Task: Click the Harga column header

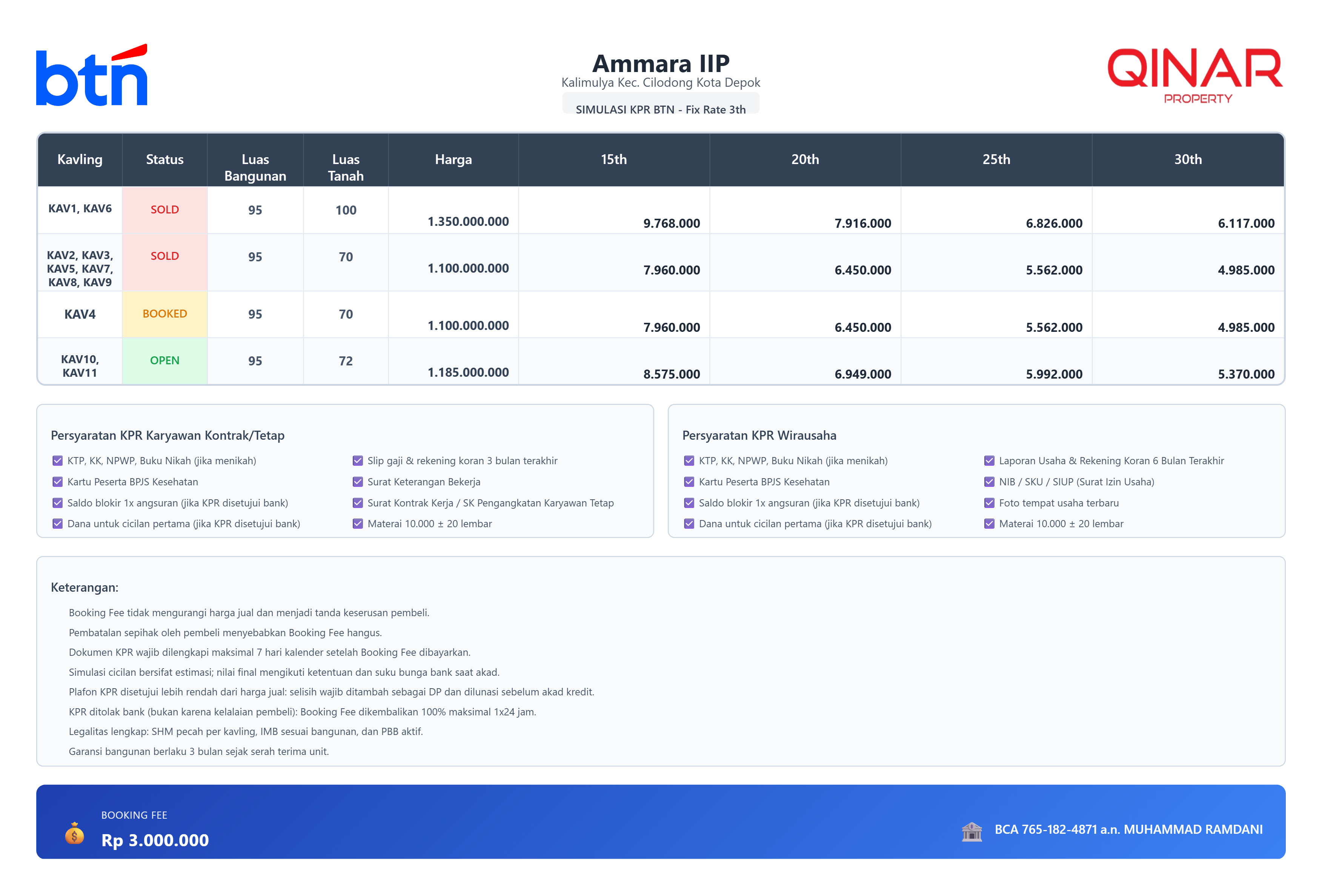Action: click(x=453, y=159)
